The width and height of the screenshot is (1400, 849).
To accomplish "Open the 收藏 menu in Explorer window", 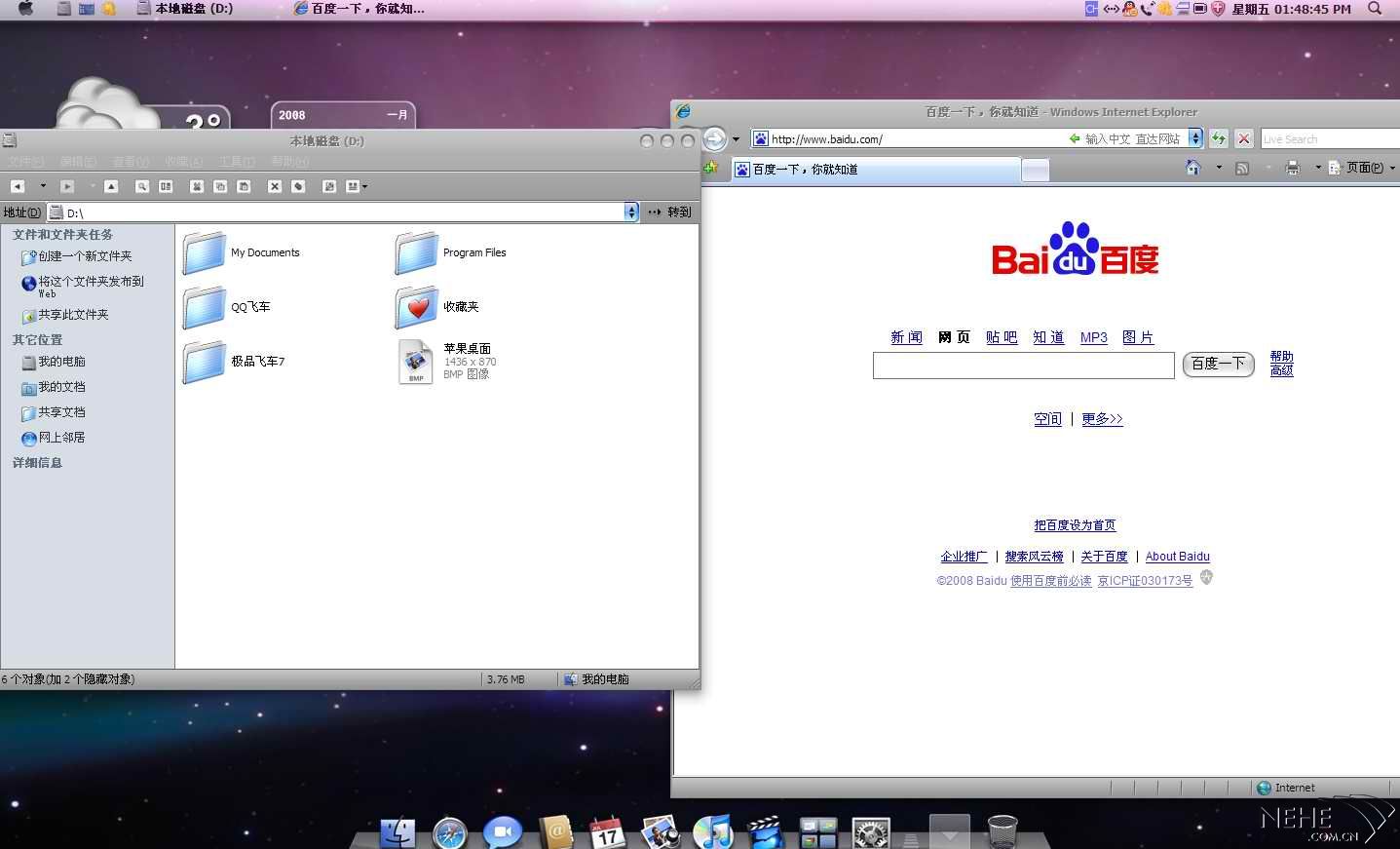I will coord(183,162).
